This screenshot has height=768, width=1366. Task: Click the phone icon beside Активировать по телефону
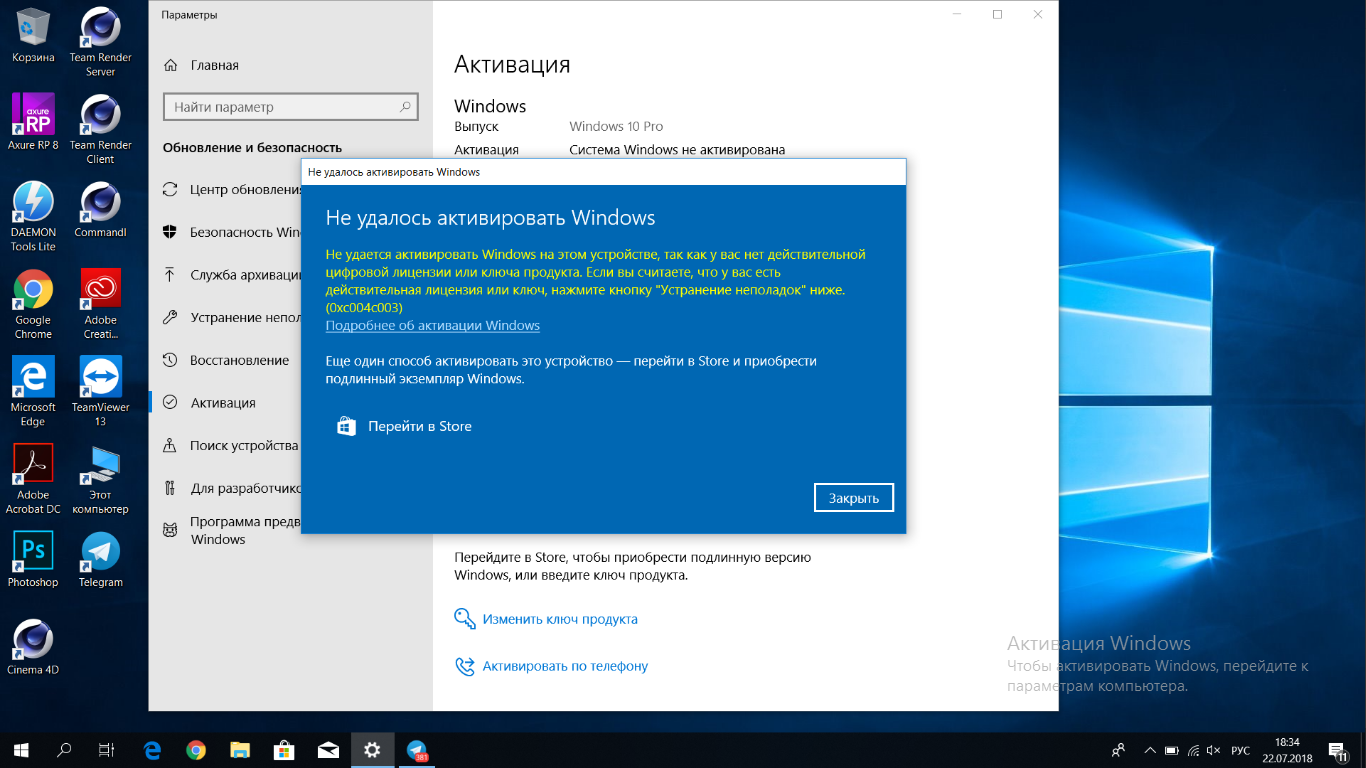(464, 666)
